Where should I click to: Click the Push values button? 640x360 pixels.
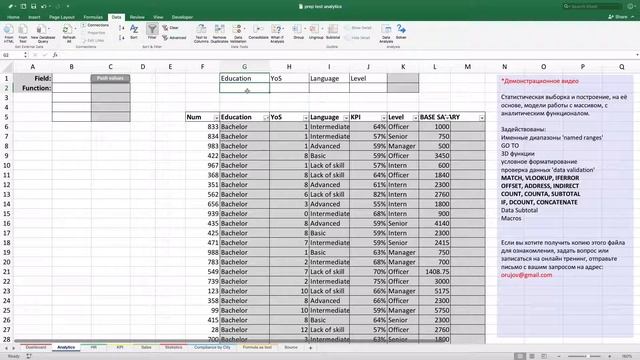110,78
